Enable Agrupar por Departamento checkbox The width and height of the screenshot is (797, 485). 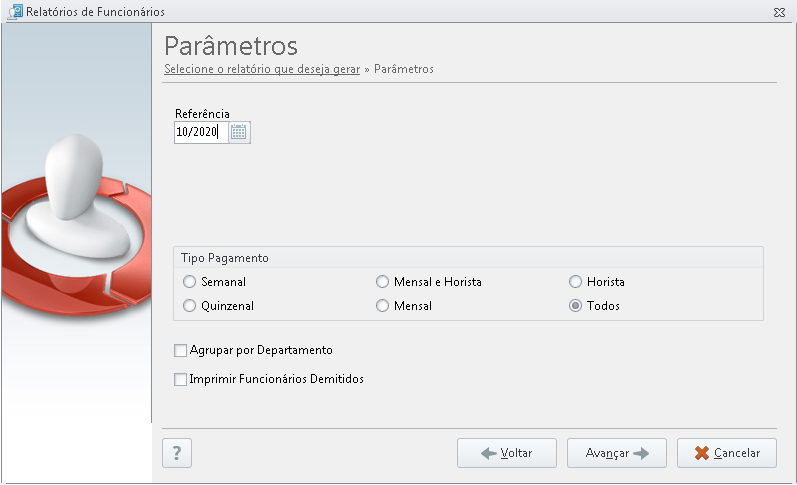tap(180, 350)
